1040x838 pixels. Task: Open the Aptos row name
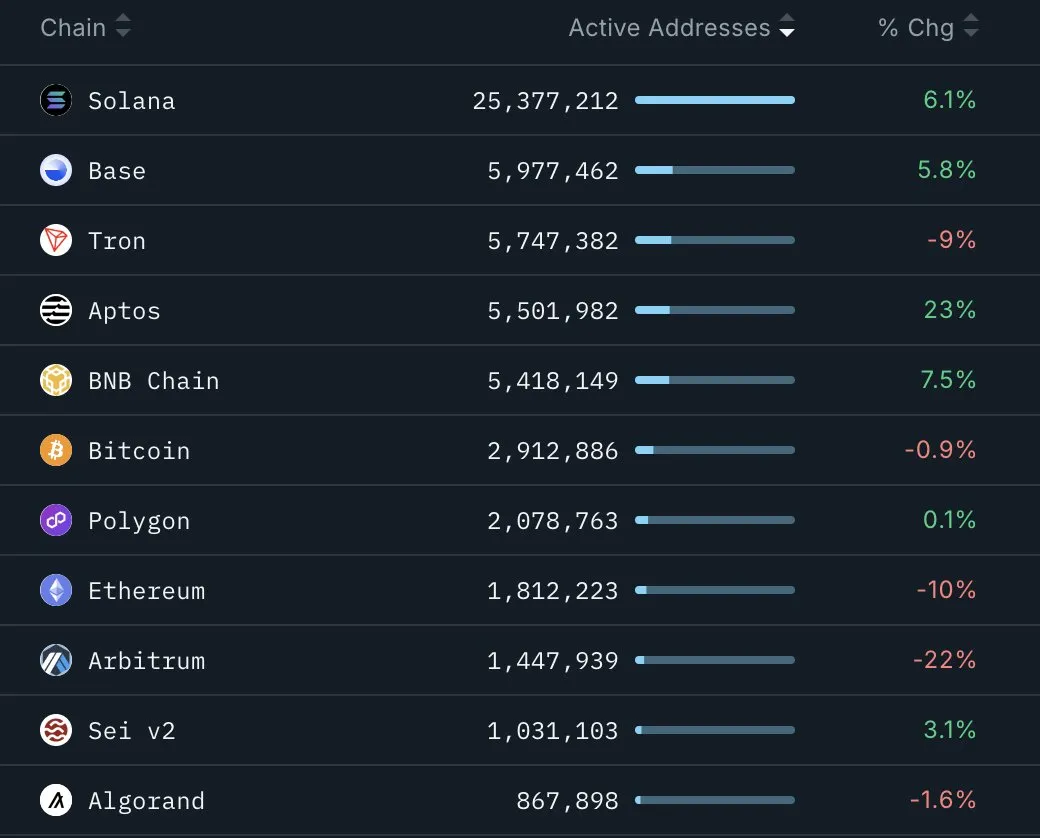(124, 311)
